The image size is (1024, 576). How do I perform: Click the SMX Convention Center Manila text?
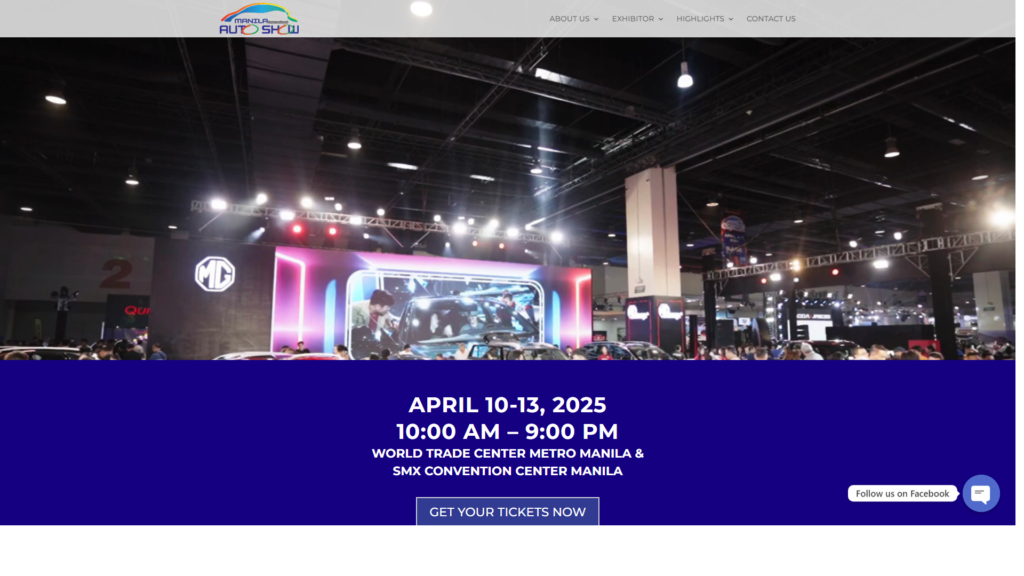tap(507, 471)
